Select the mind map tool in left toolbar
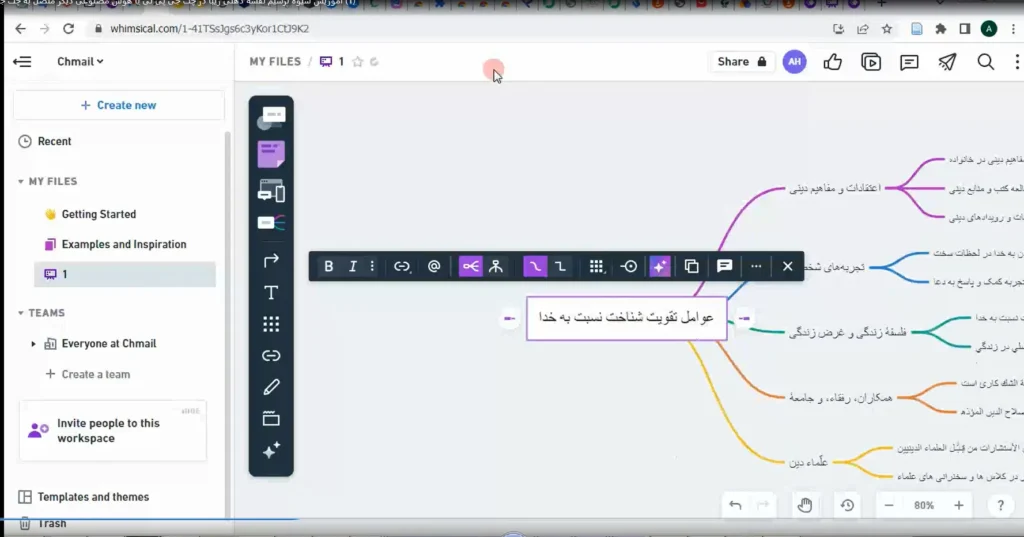The height and width of the screenshot is (537, 1024). point(271,223)
